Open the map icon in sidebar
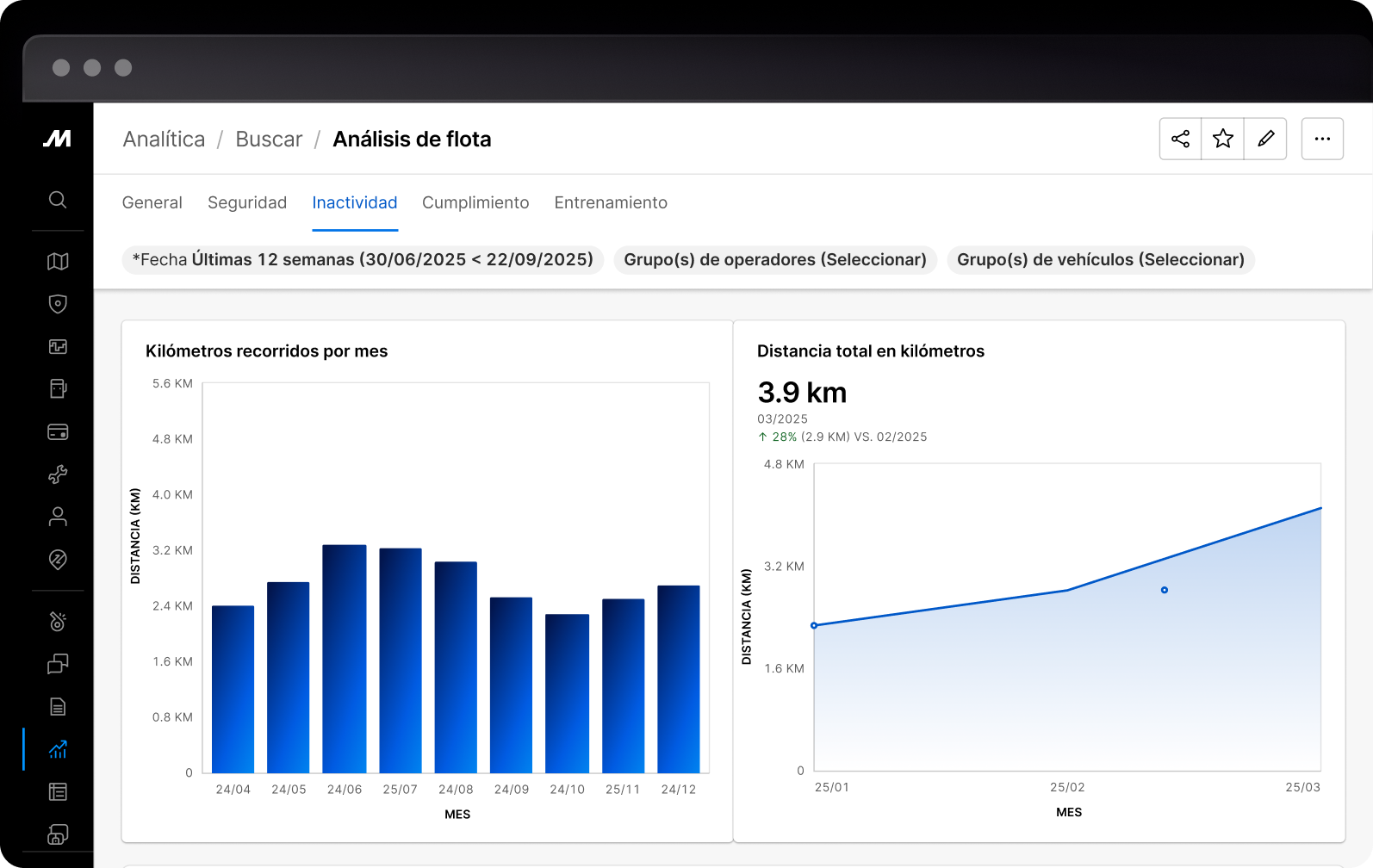Viewport: 1373px width, 868px height. tap(58, 261)
